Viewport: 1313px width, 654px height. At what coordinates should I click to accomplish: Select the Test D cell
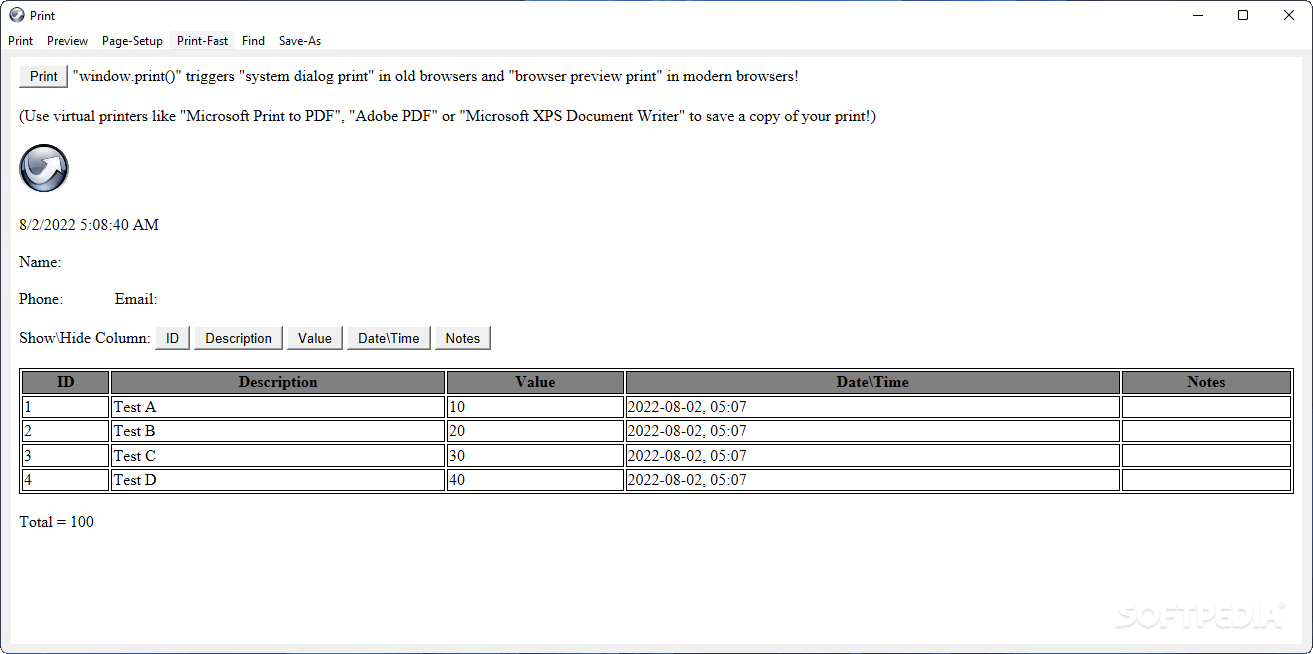(278, 480)
